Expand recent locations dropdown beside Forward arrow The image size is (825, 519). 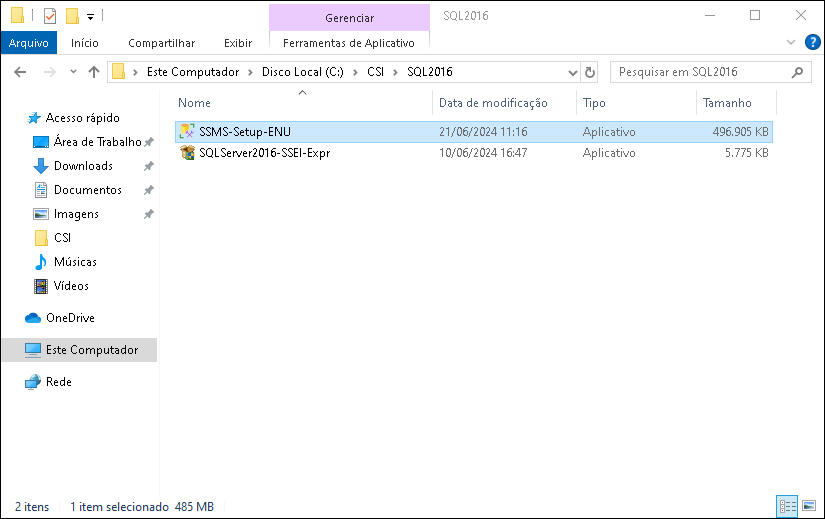click(73, 72)
